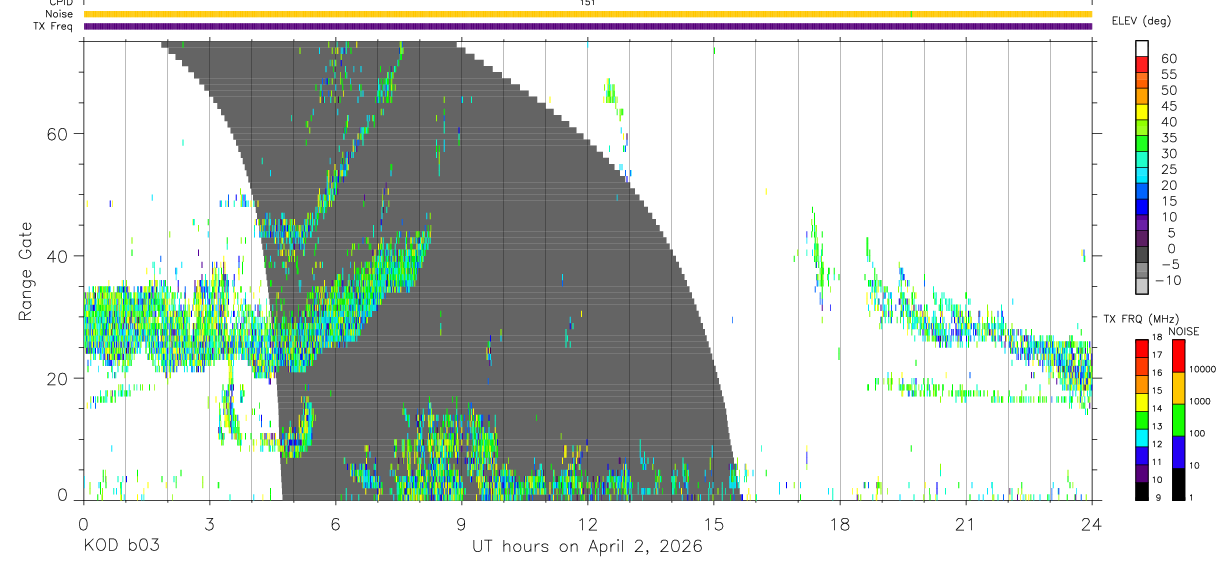The image size is (1228, 567).
Task: Click the x-axis tick label '15'
Action: (713, 524)
